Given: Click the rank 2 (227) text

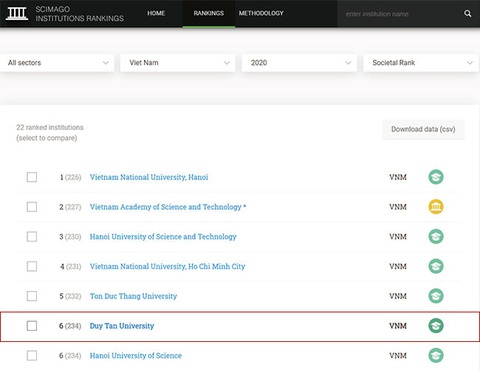Looking at the screenshot, I should click(70, 207).
